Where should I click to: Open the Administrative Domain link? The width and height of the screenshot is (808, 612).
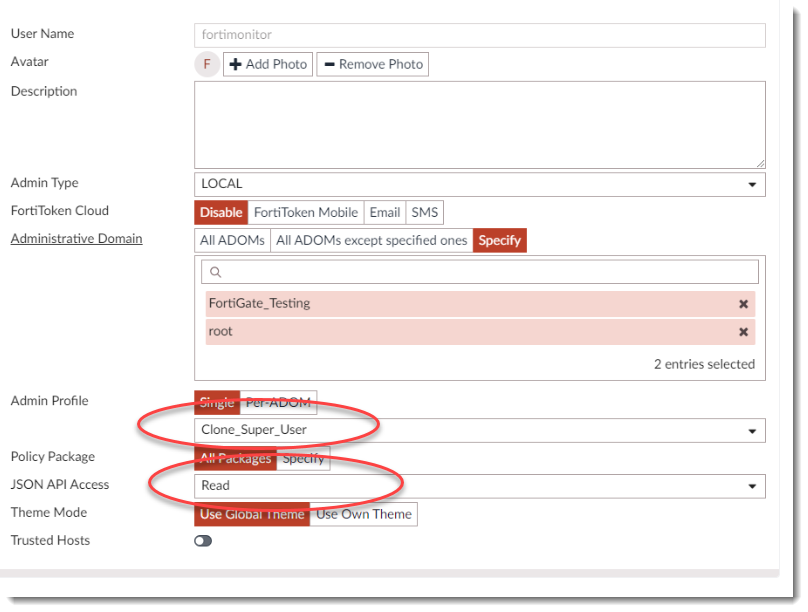click(76, 239)
